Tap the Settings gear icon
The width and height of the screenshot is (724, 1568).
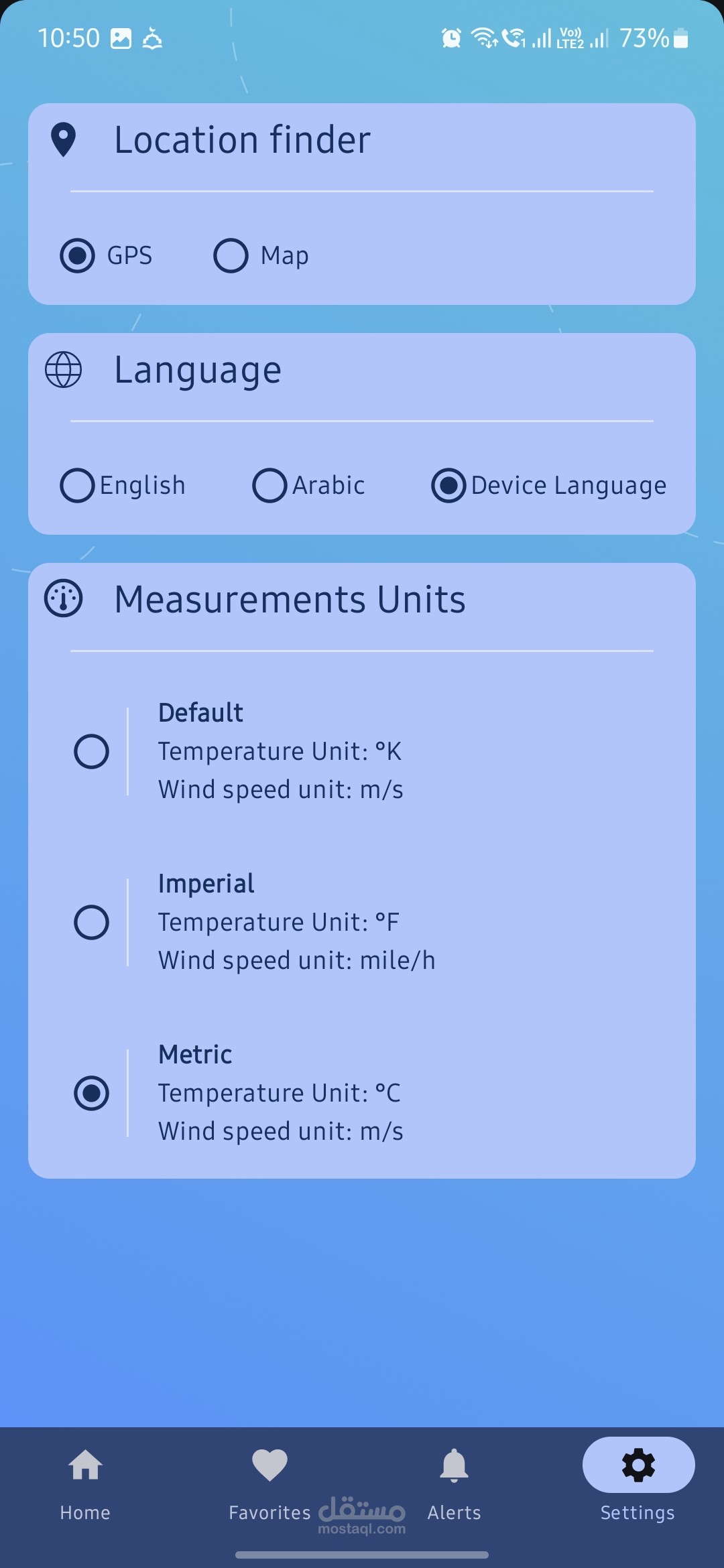pos(638,1465)
